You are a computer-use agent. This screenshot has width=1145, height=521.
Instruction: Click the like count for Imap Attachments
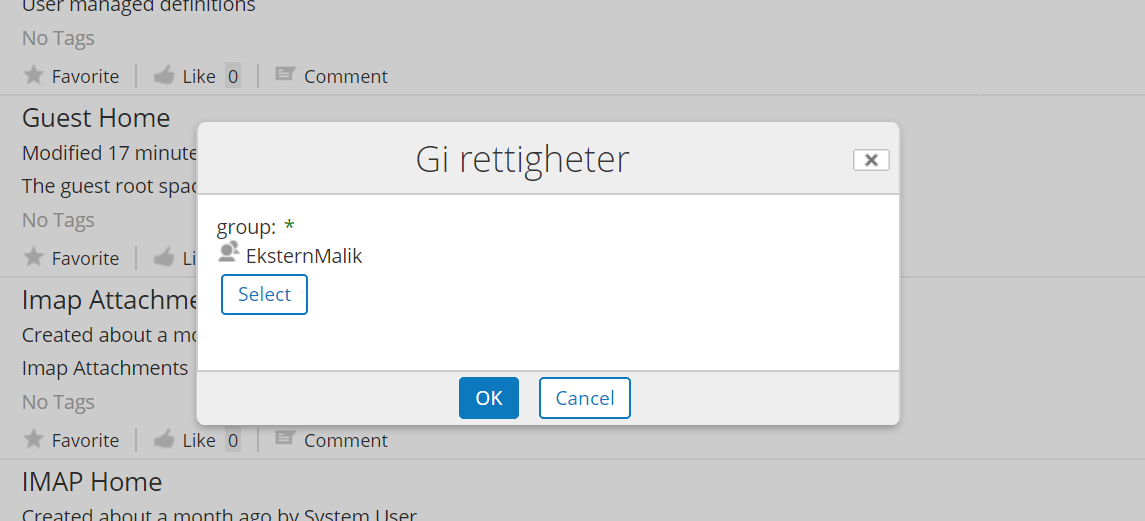[233, 440]
